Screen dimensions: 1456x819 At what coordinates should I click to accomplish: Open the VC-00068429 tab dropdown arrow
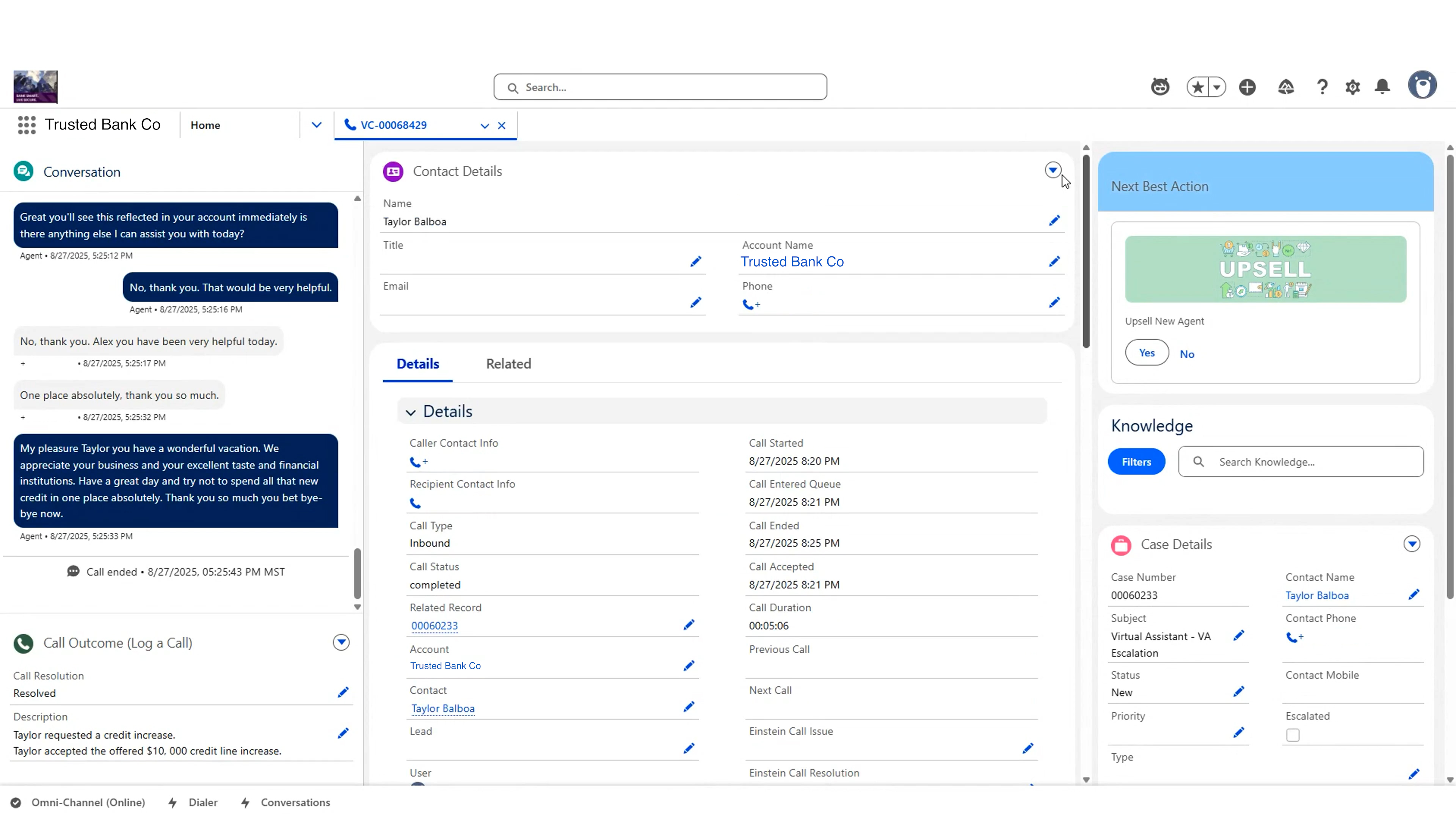tap(484, 126)
